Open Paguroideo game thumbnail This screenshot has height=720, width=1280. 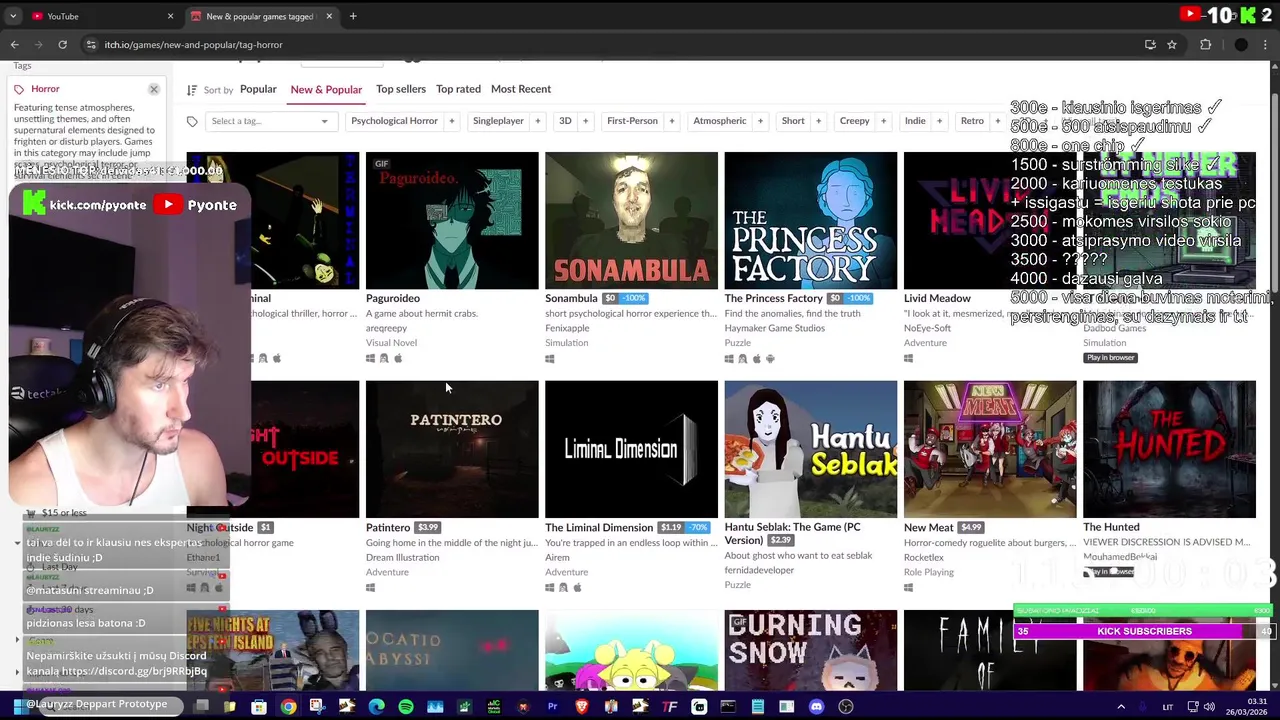tap(452, 220)
